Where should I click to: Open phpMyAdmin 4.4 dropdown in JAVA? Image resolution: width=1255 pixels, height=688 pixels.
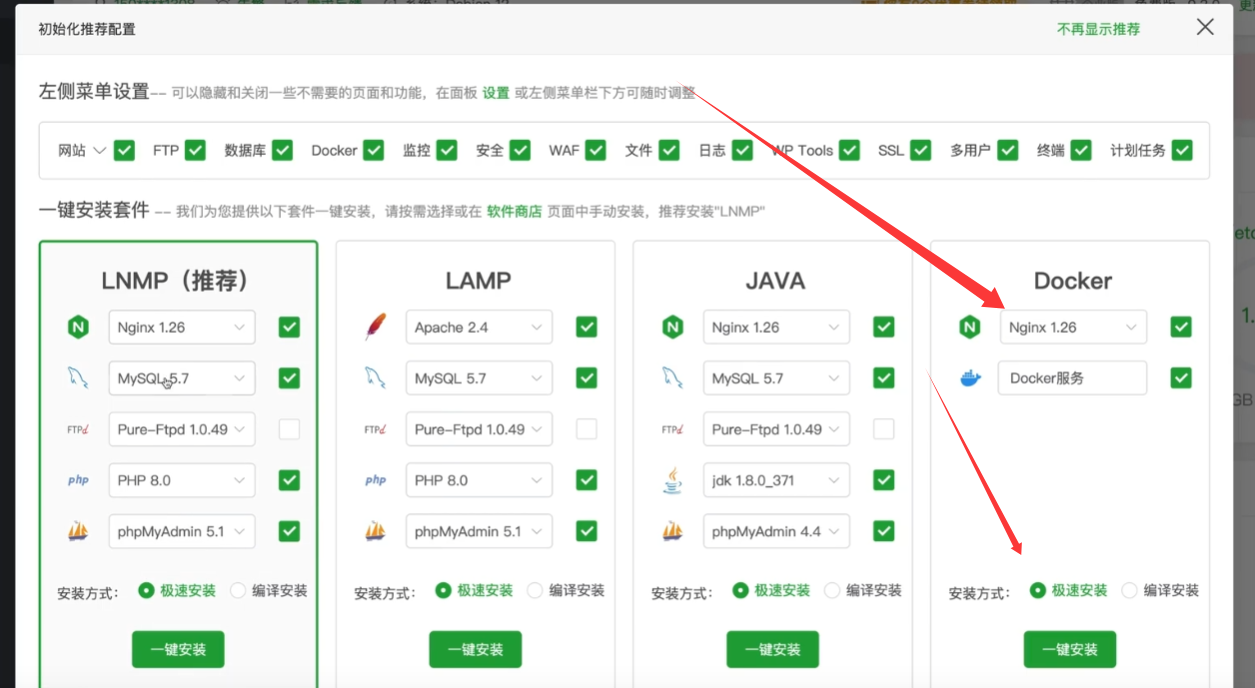coord(776,531)
